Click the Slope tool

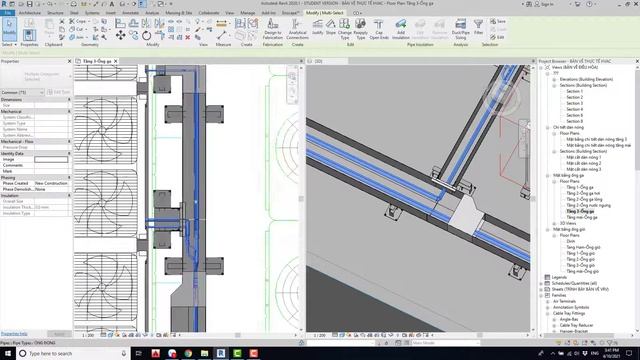(331, 27)
